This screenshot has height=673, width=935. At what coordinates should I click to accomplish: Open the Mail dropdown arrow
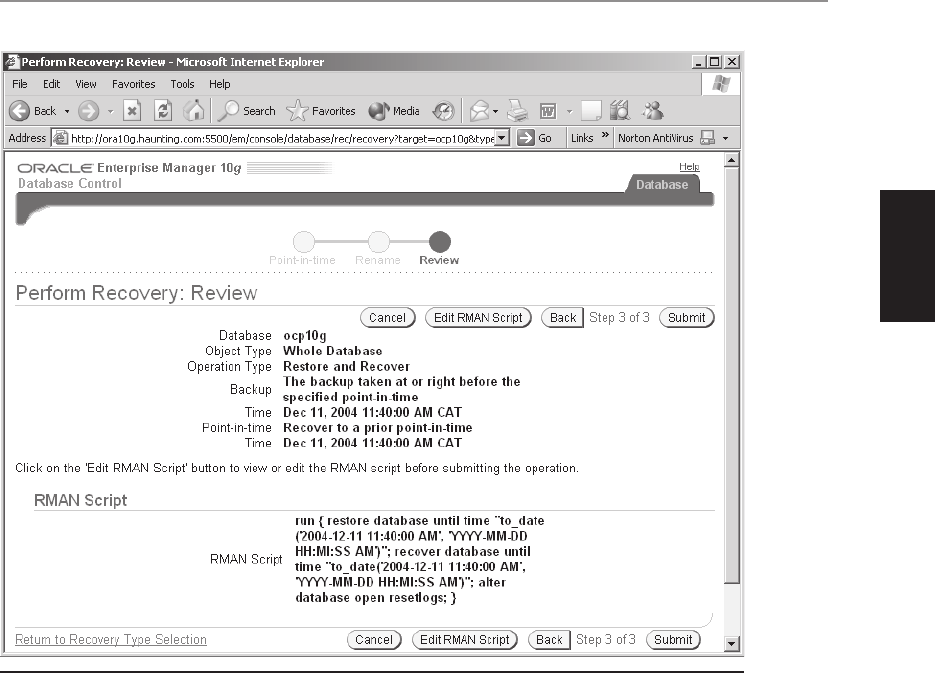tap(496, 111)
